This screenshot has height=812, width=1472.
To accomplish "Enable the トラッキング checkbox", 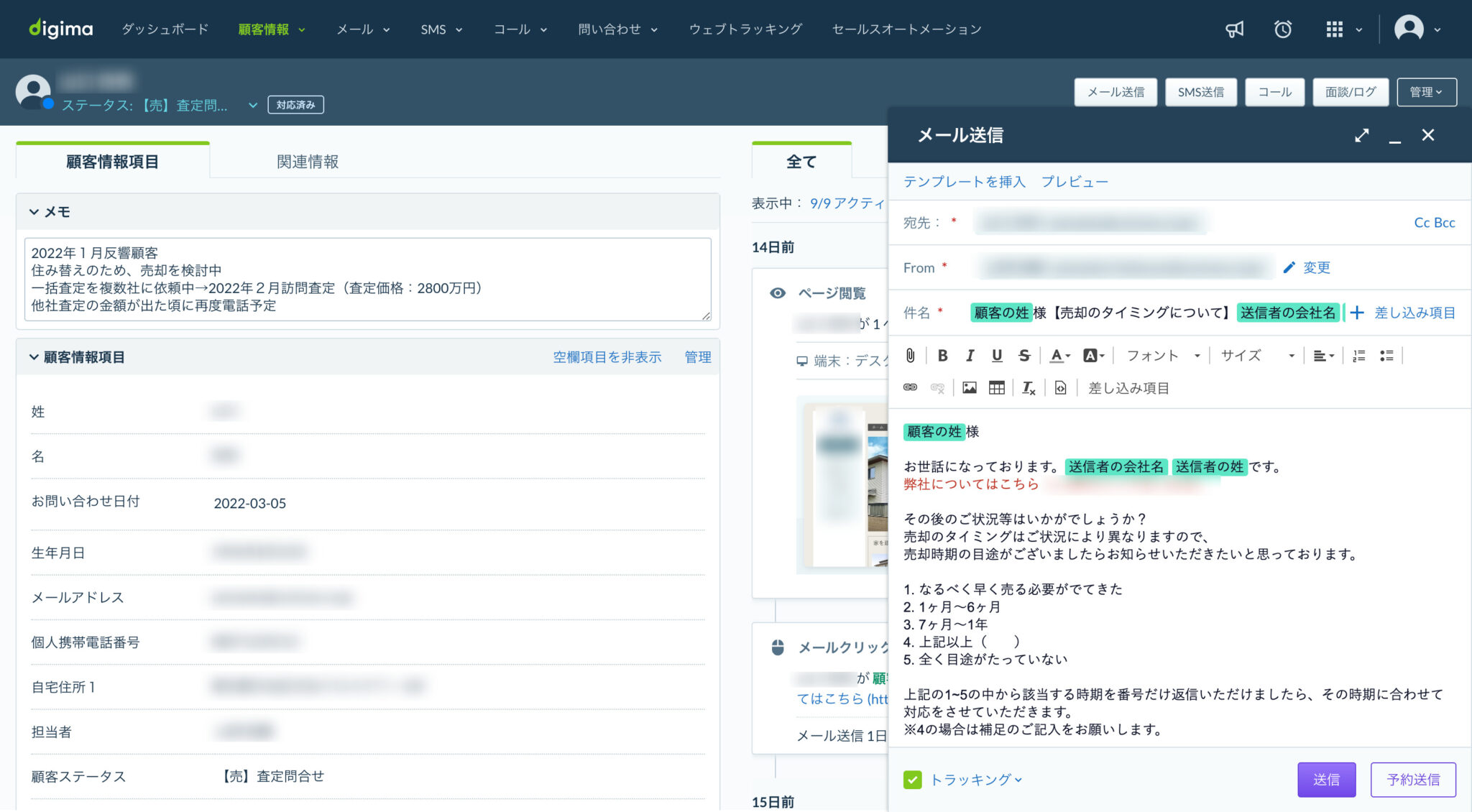I will pyautogui.click(x=914, y=778).
